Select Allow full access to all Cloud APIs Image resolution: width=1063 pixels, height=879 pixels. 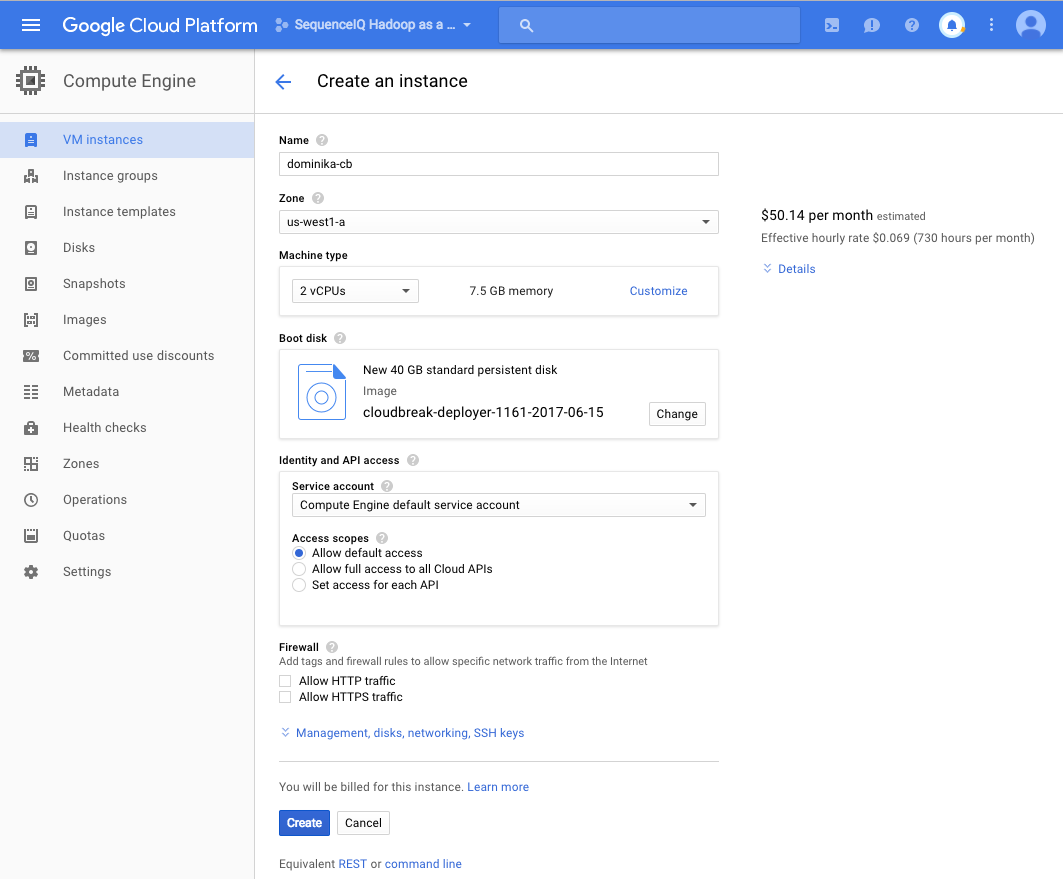coord(299,569)
